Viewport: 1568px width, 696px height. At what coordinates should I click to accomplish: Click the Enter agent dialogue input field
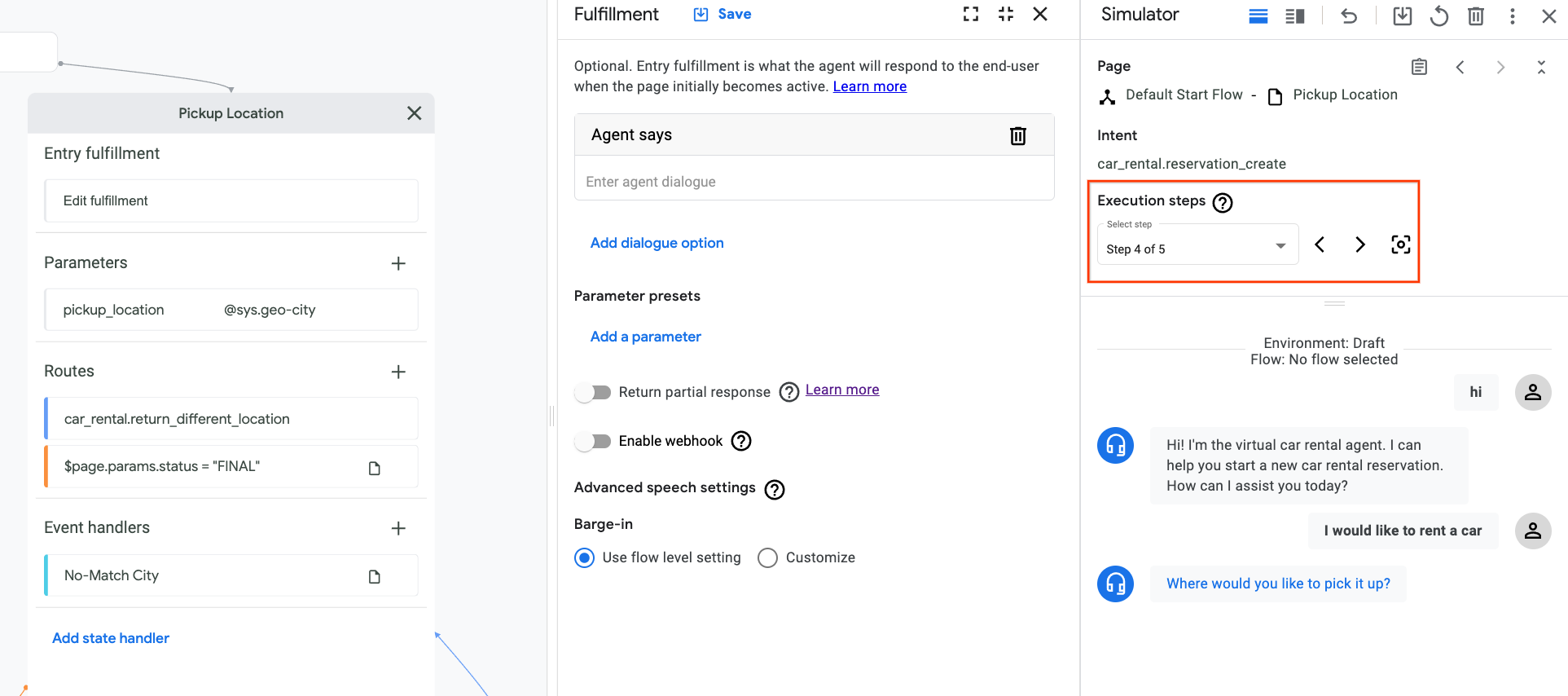click(814, 182)
